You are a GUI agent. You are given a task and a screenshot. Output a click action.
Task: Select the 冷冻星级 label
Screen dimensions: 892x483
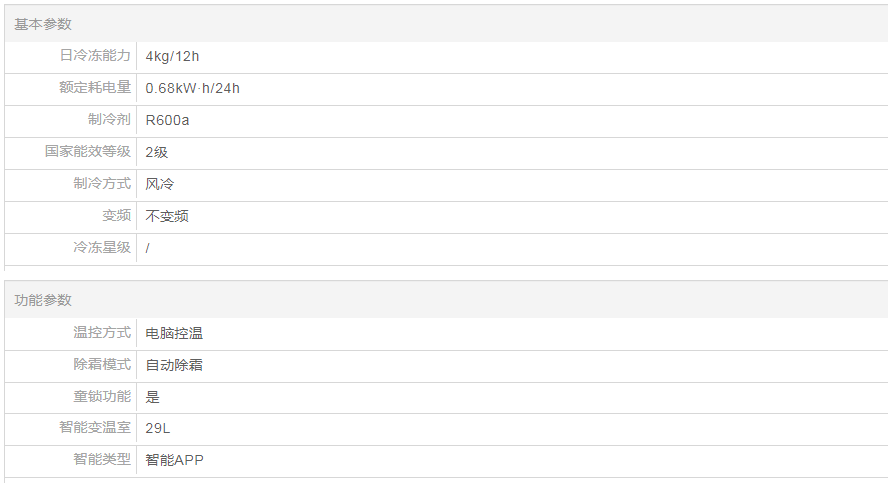coord(102,248)
